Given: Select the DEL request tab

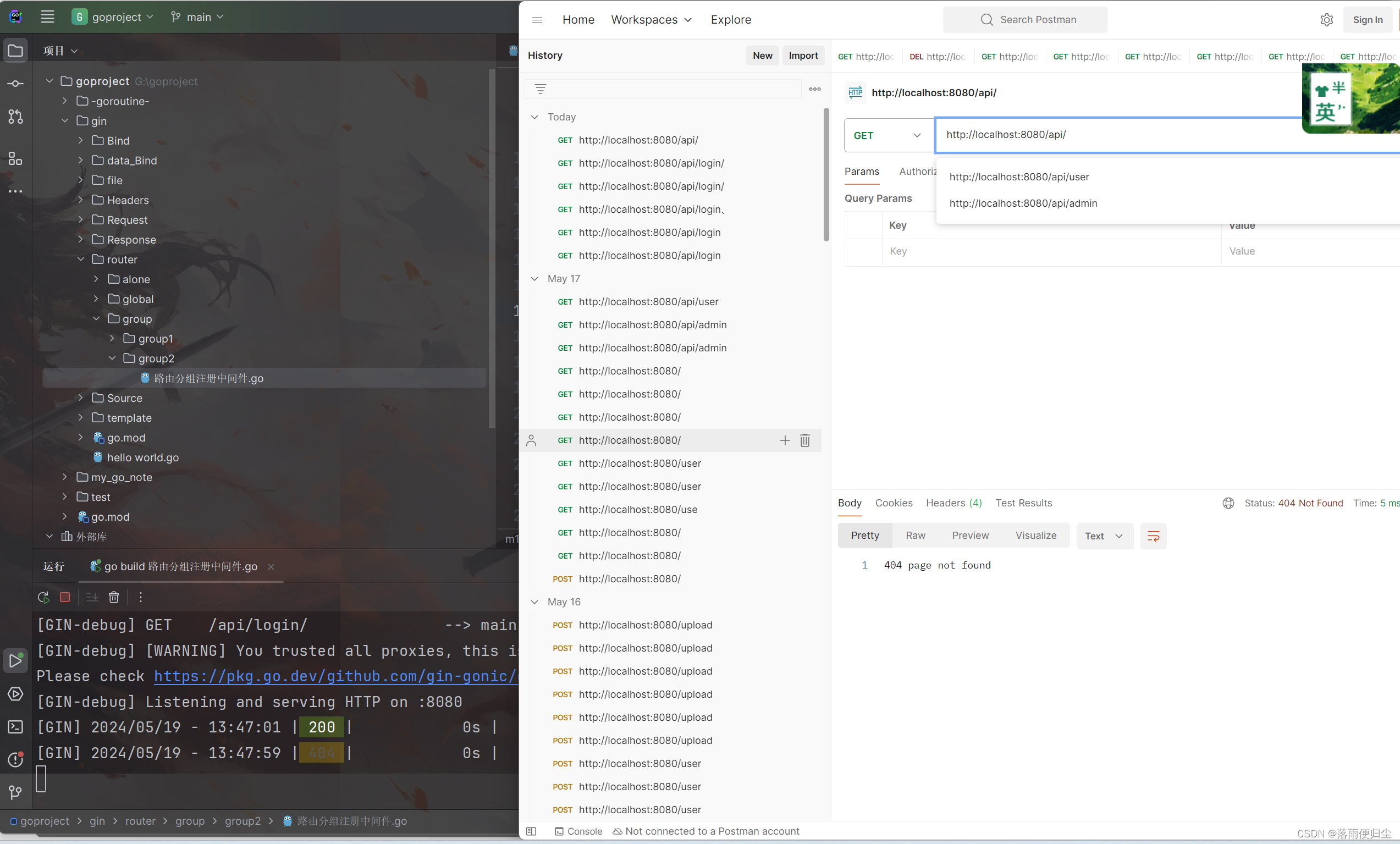Looking at the screenshot, I should click(938, 57).
